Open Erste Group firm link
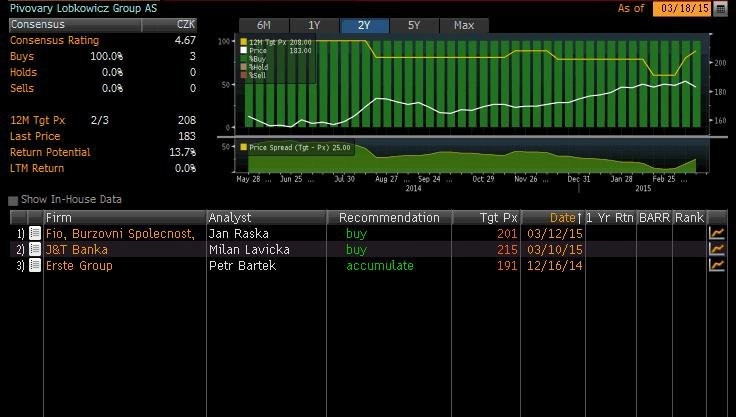The width and height of the screenshot is (736, 417). 79,266
